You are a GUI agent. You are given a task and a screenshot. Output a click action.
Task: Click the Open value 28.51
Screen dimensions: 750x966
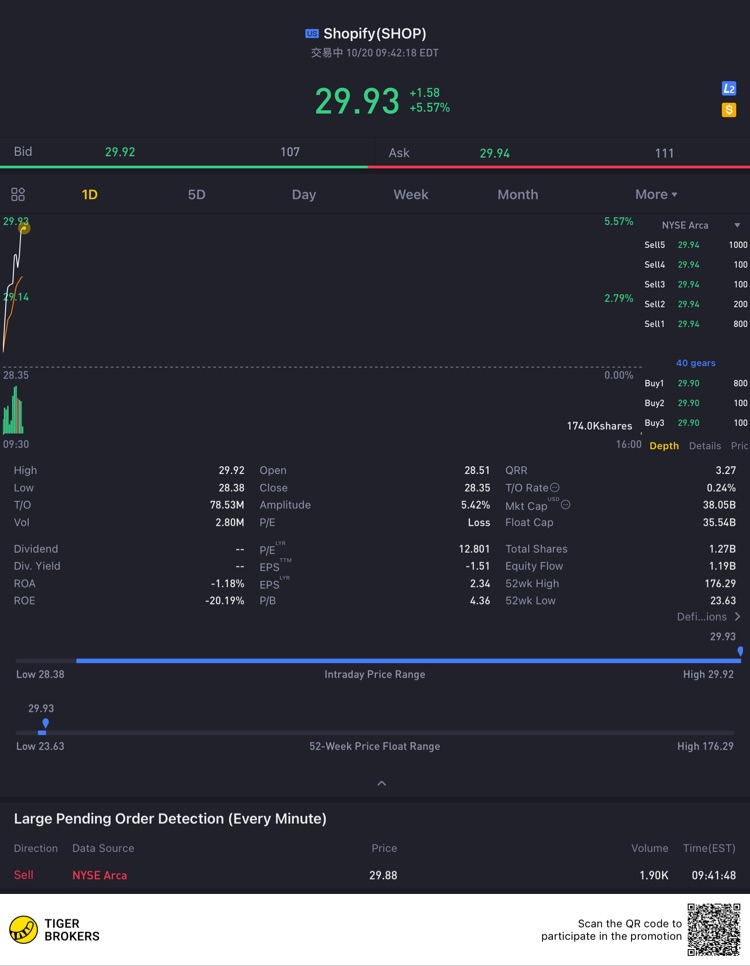pos(477,470)
